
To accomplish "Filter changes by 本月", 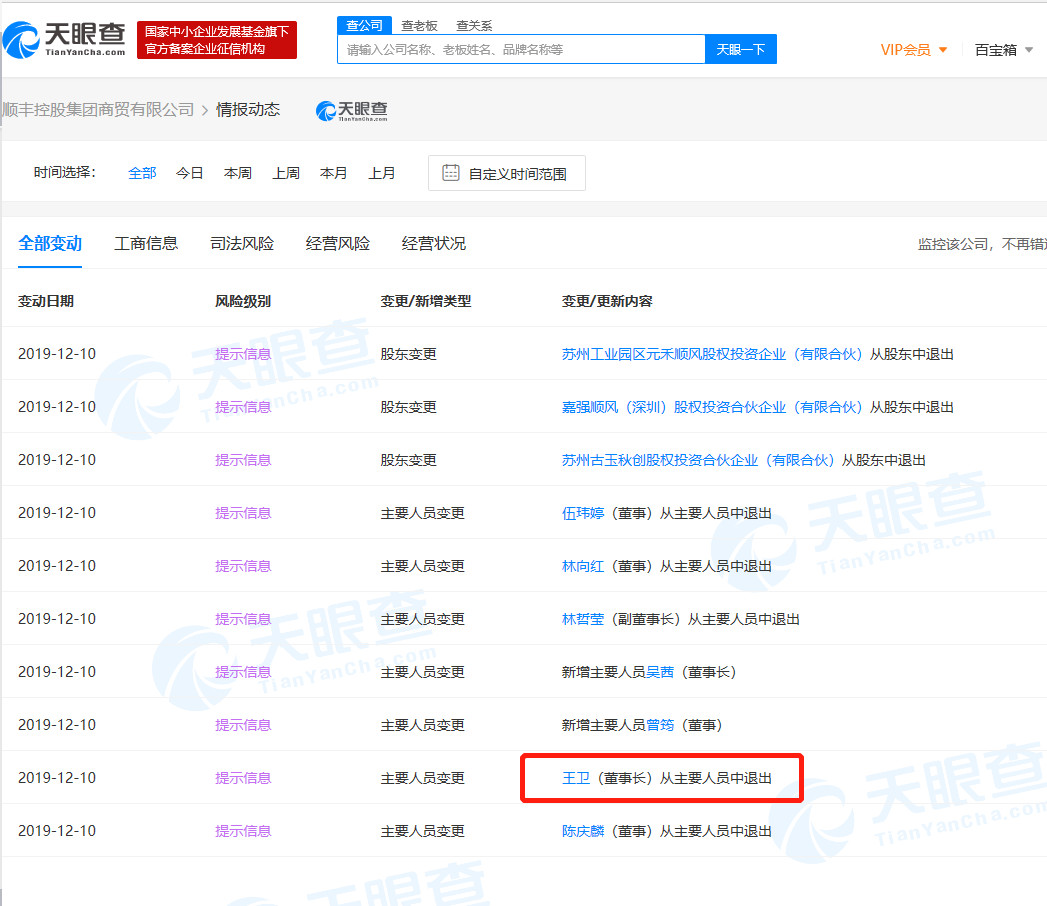I will tap(333, 172).
